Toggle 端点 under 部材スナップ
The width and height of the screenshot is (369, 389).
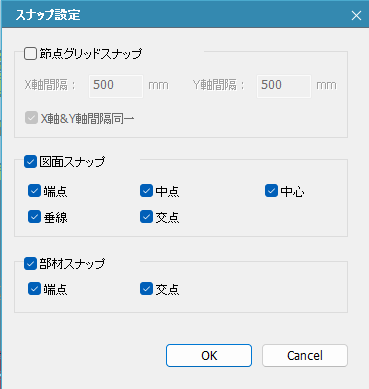tap(34, 289)
